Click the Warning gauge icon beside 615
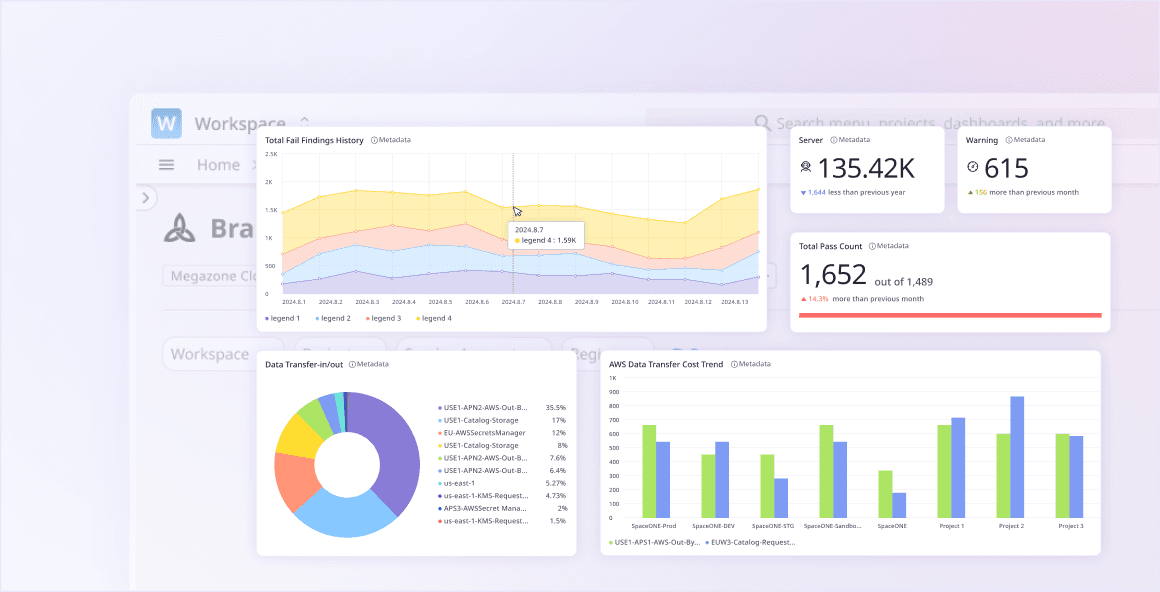1160x592 pixels. click(973, 168)
